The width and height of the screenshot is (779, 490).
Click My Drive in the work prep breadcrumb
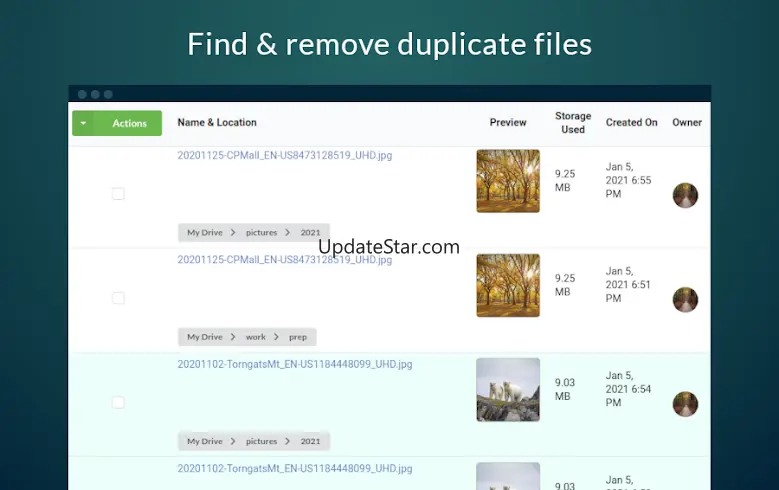coord(205,337)
